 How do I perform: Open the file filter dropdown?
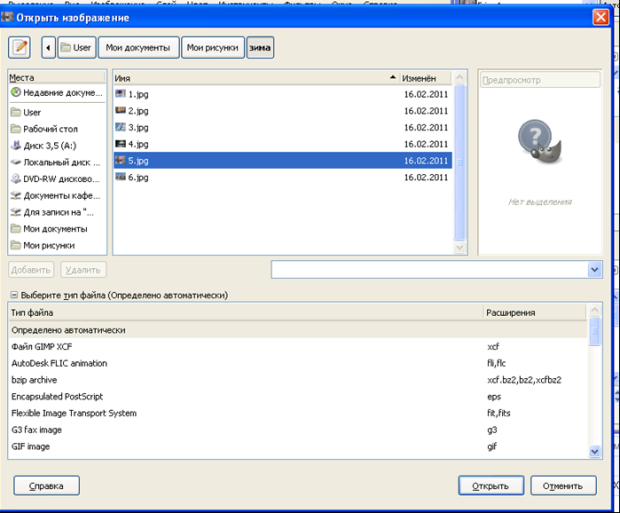(x=594, y=269)
